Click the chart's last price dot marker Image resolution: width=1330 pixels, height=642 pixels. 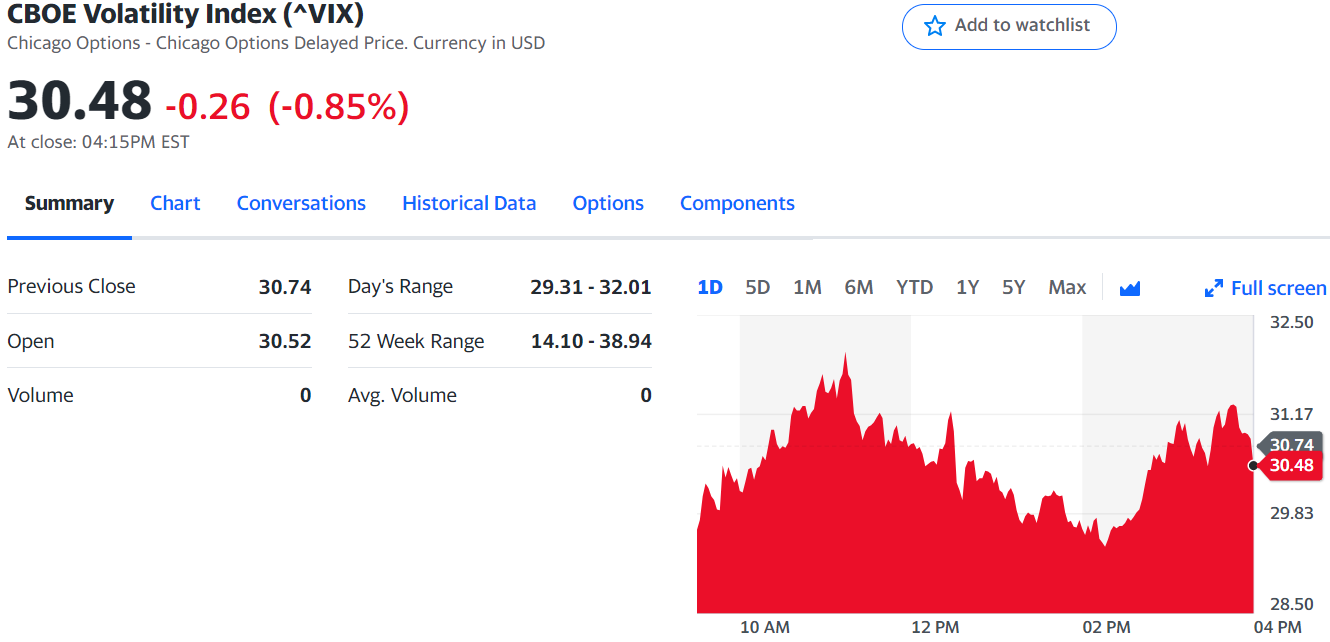[x=1253, y=465]
